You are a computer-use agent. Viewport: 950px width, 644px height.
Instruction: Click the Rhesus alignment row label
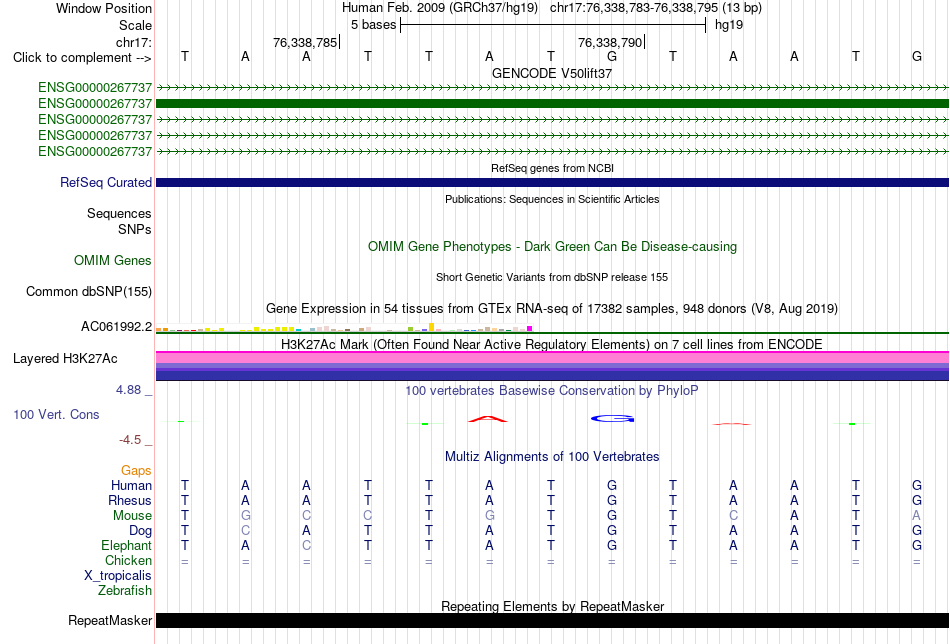(x=130, y=501)
